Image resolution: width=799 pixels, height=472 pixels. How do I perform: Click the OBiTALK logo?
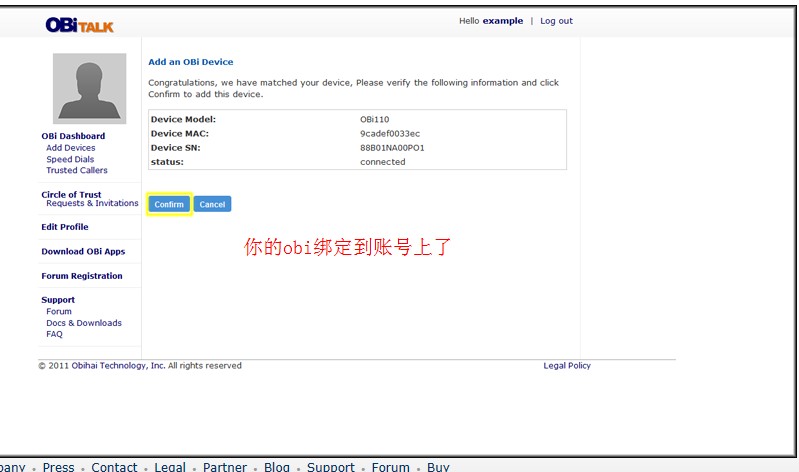[x=79, y=25]
